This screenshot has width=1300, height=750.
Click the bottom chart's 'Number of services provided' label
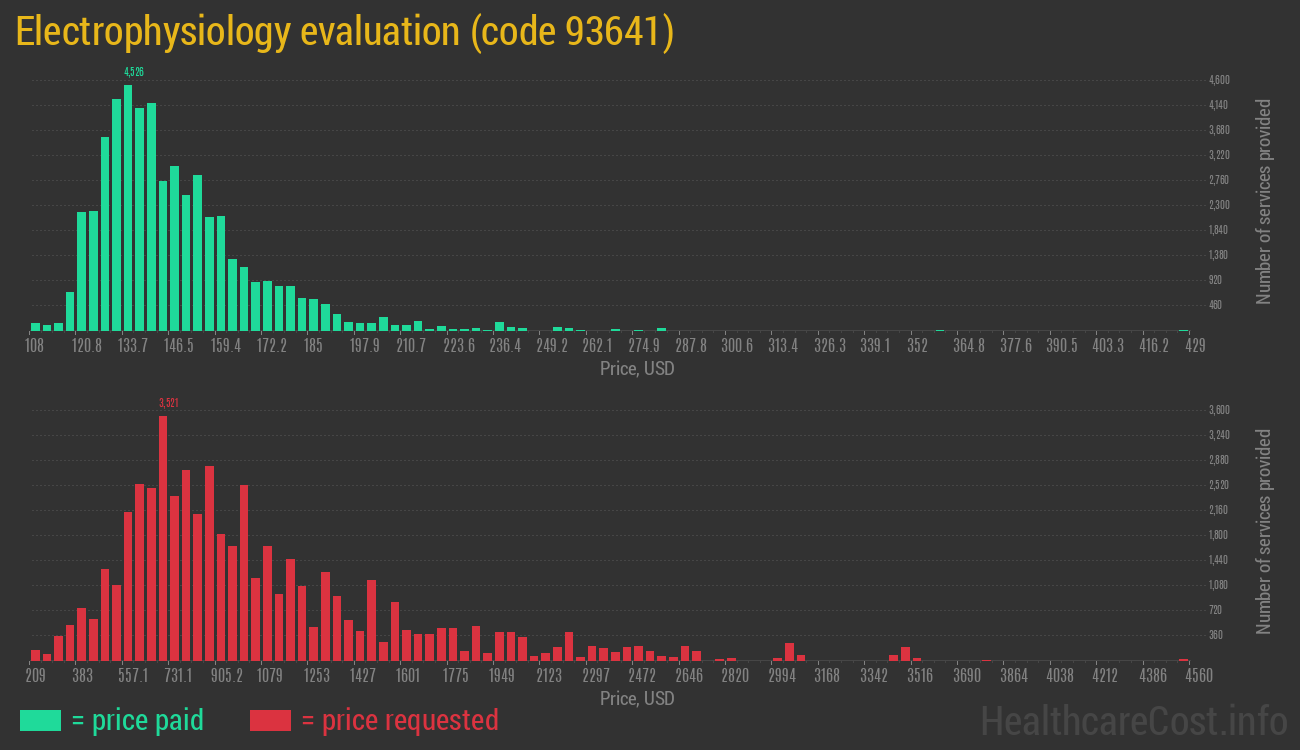pos(1264,531)
